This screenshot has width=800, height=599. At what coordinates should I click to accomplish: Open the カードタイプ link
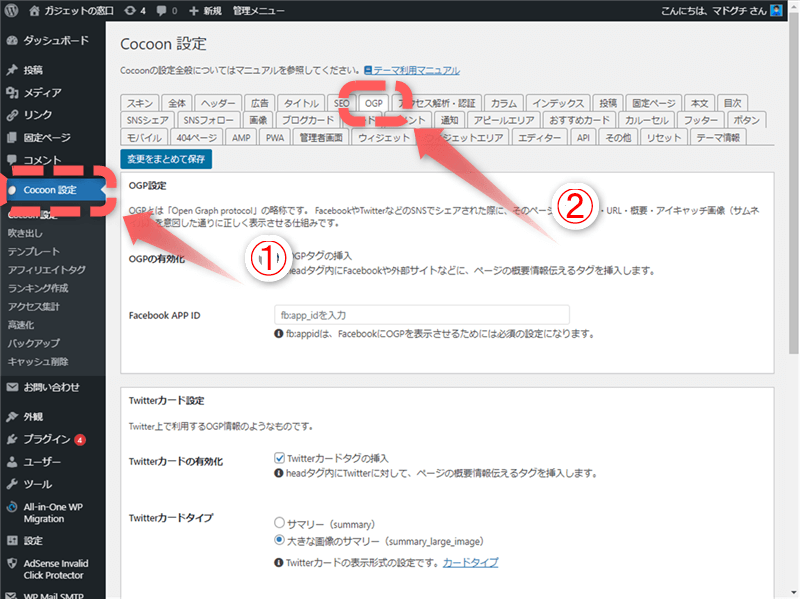point(470,562)
